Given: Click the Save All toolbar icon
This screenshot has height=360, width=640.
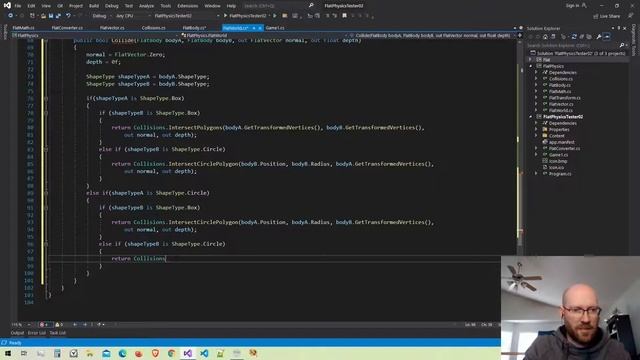Looking at the screenshot, I should coord(58,16).
